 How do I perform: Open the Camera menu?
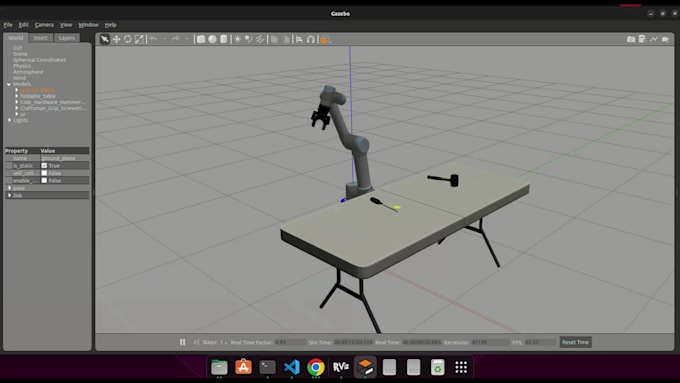44,25
